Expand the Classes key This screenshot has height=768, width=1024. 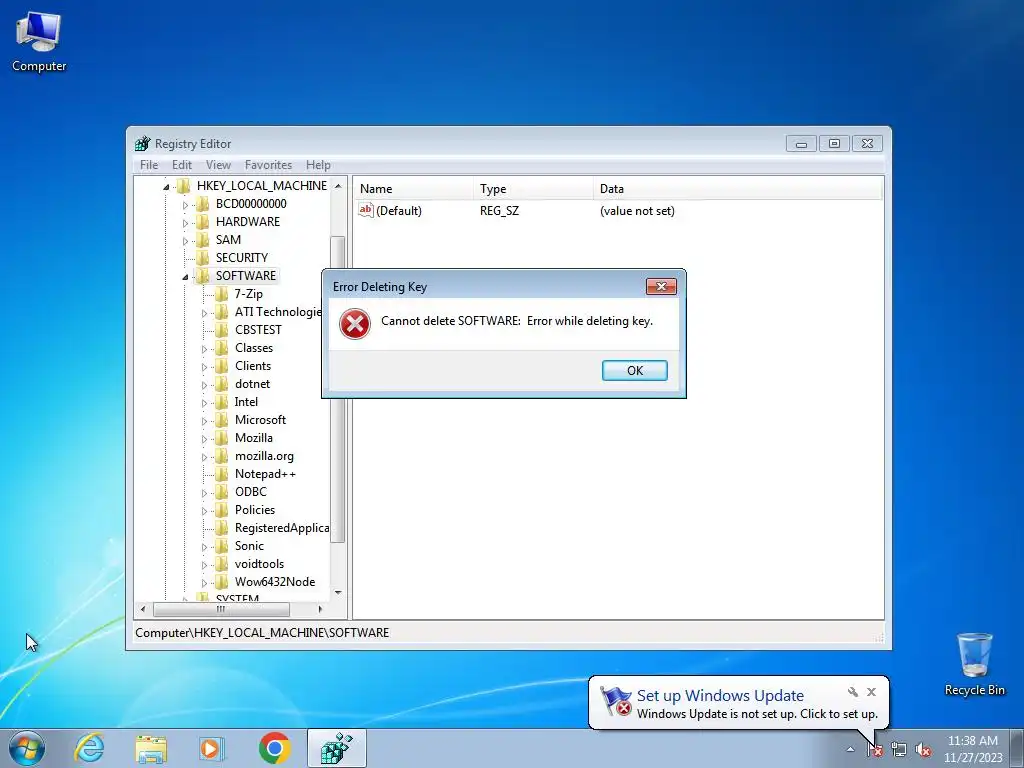(x=204, y=349)
